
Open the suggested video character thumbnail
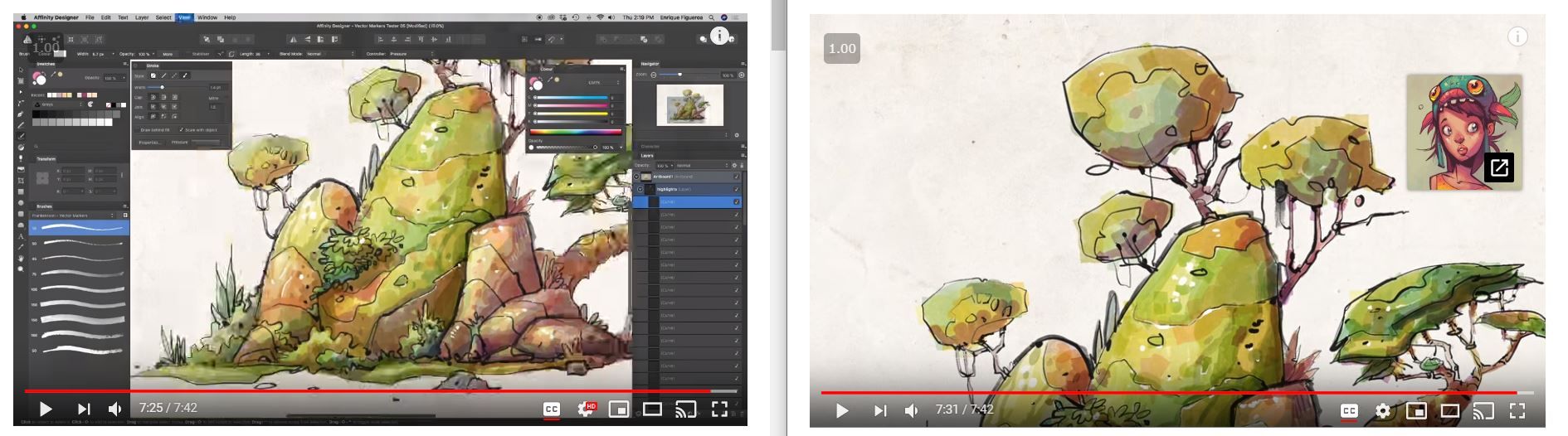click(x=1464, y=132)
